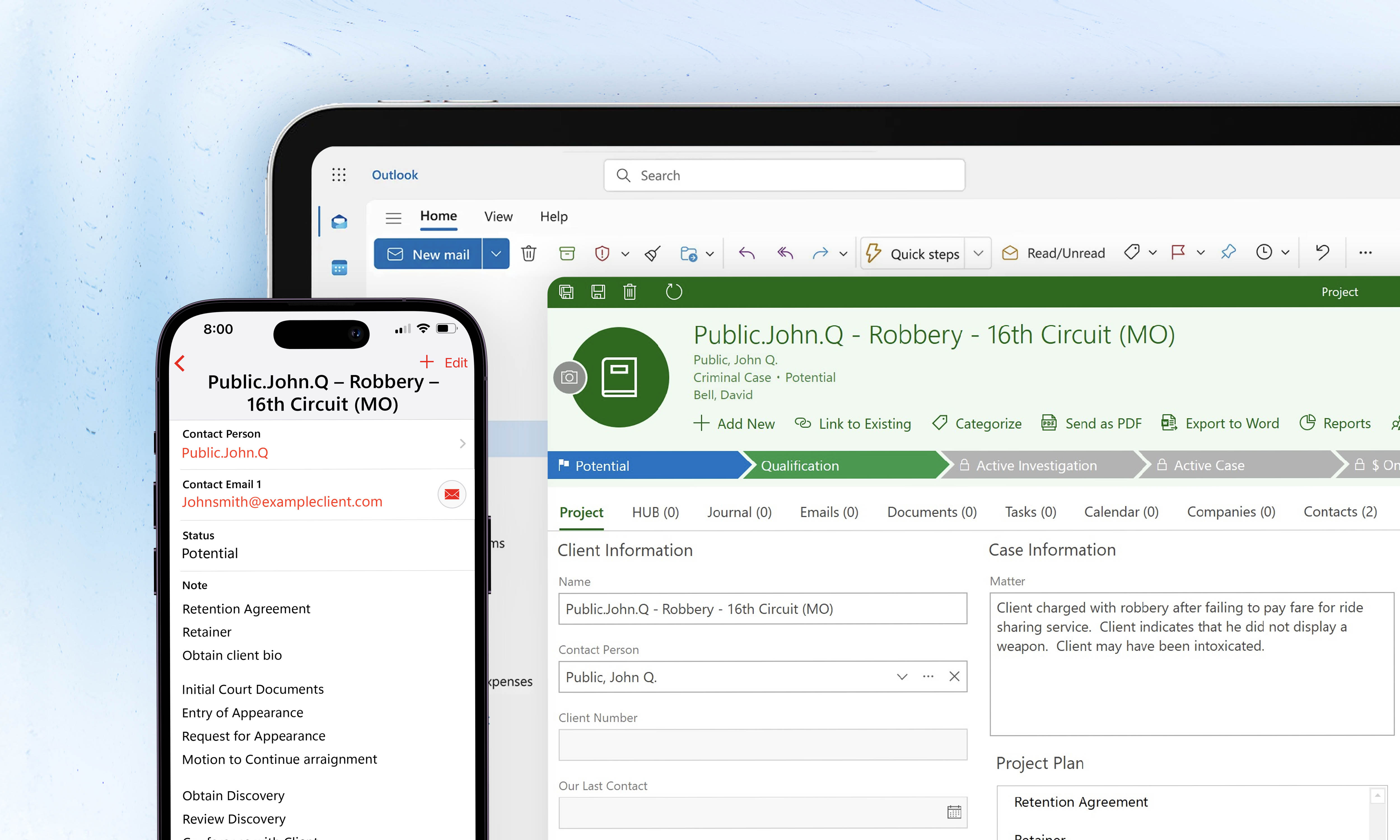The width and height of the screenshot is (1400, 840).
Task: Toggle the hamburger navigation menu
Action: tap(393, 218)
